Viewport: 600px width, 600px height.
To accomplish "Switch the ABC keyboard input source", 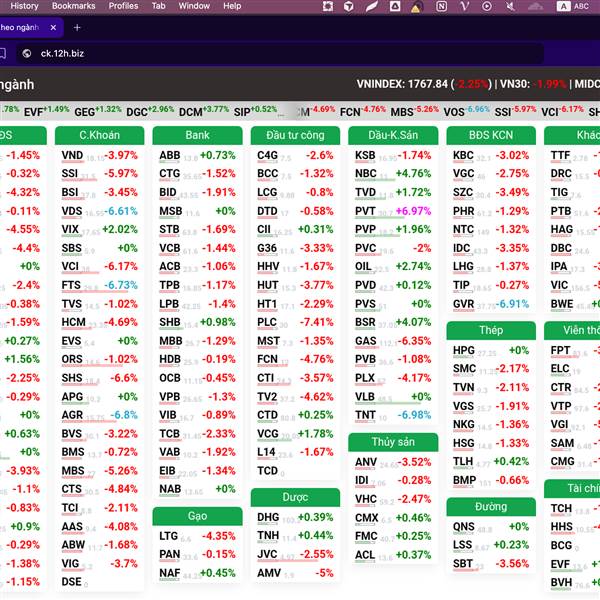I will [572, 6].
